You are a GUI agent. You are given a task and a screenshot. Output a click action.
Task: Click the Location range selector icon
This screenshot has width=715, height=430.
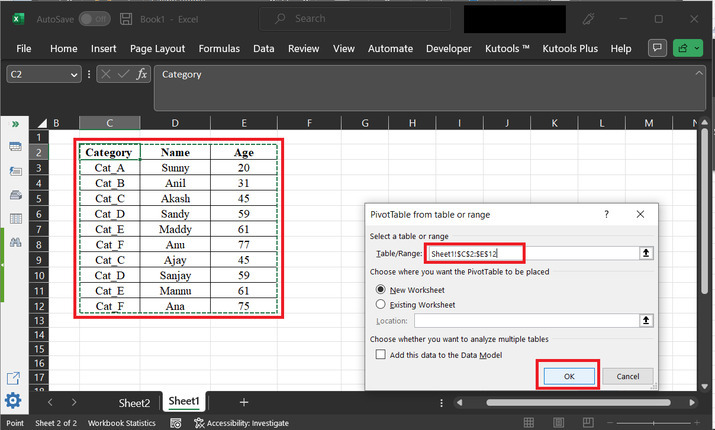click(x=646, y=320)
